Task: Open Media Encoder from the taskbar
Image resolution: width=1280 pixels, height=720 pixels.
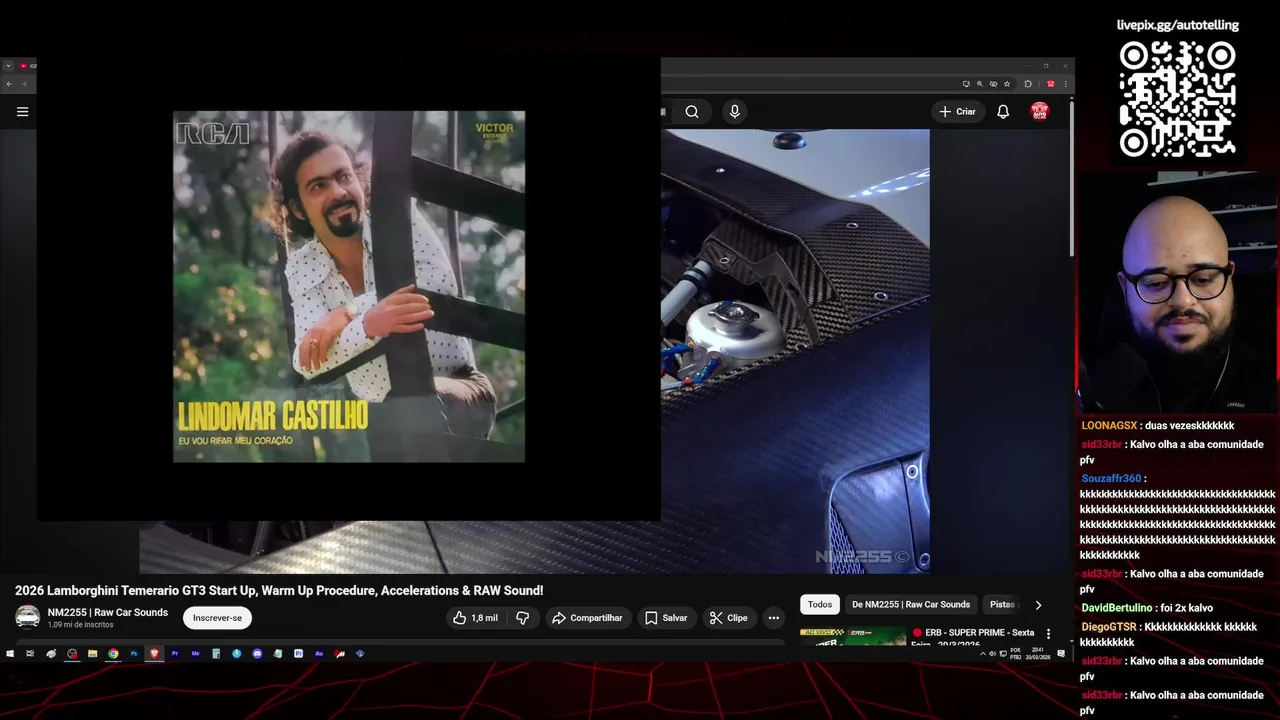Action: (195, 654)
